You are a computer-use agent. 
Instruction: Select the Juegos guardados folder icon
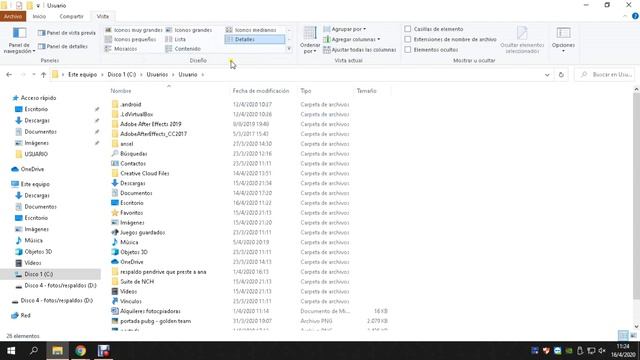click(115, 232)
